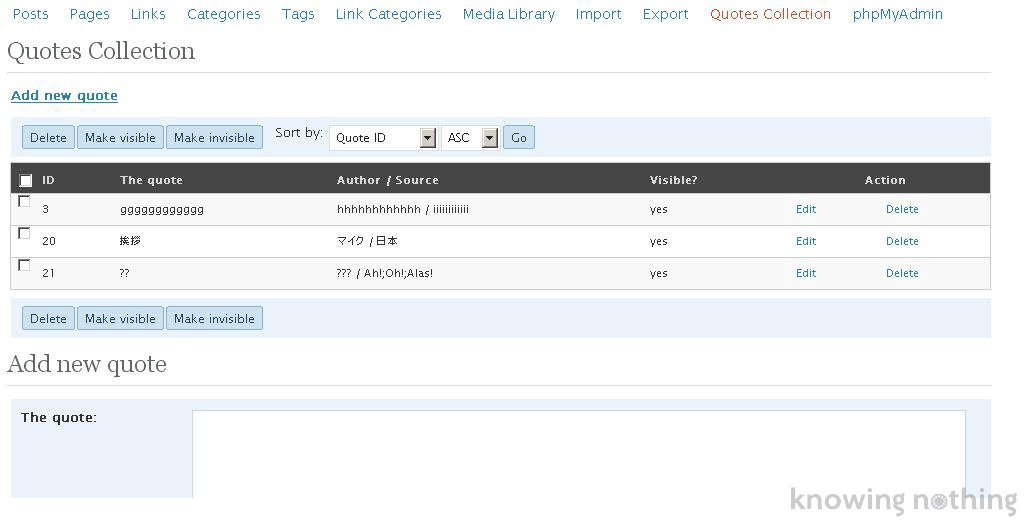Click the 'hhhhhhhhhhhh / iiiiiiiiiiii' author cell

coord(403,209)
